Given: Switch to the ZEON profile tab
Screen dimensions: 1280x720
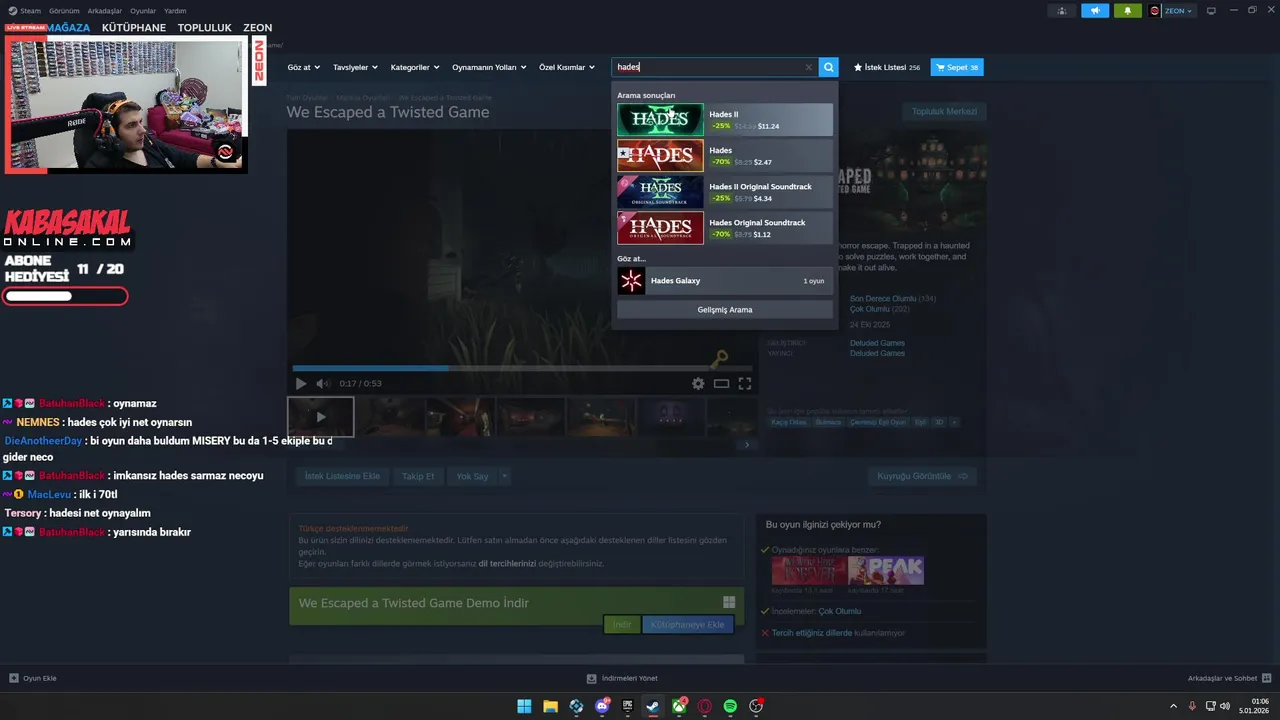Looking at the screenshot, I should point(257,28).
